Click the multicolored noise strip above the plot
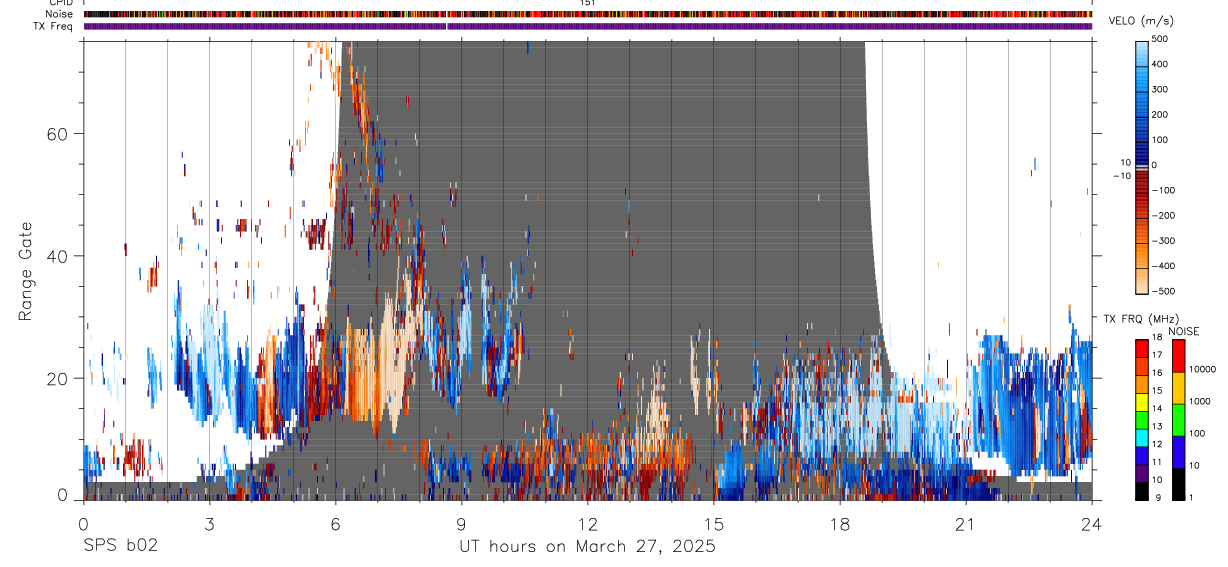Screen dimensions: 1228x567 click(588, 14)
